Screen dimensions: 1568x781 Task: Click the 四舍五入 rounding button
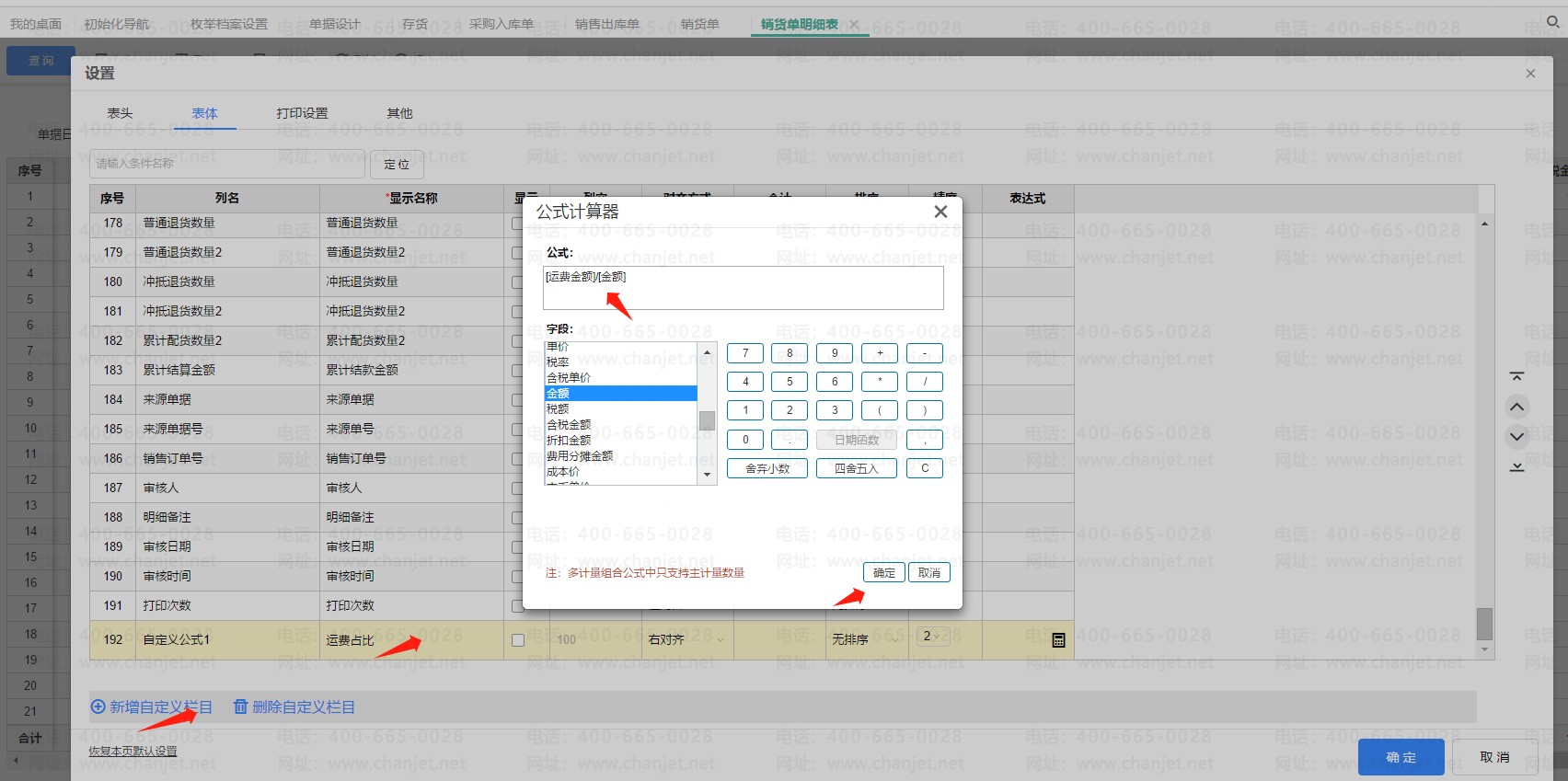point(857,468)
